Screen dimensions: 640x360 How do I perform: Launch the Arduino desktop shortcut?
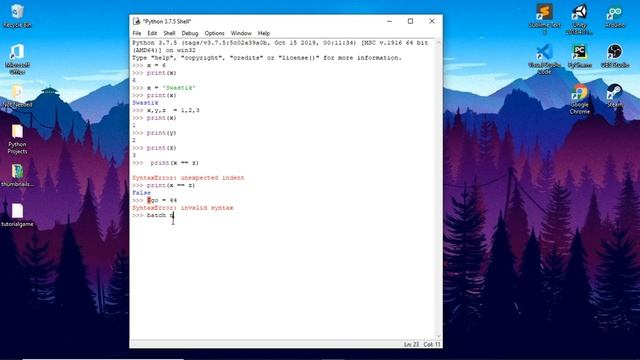point(615,16)
